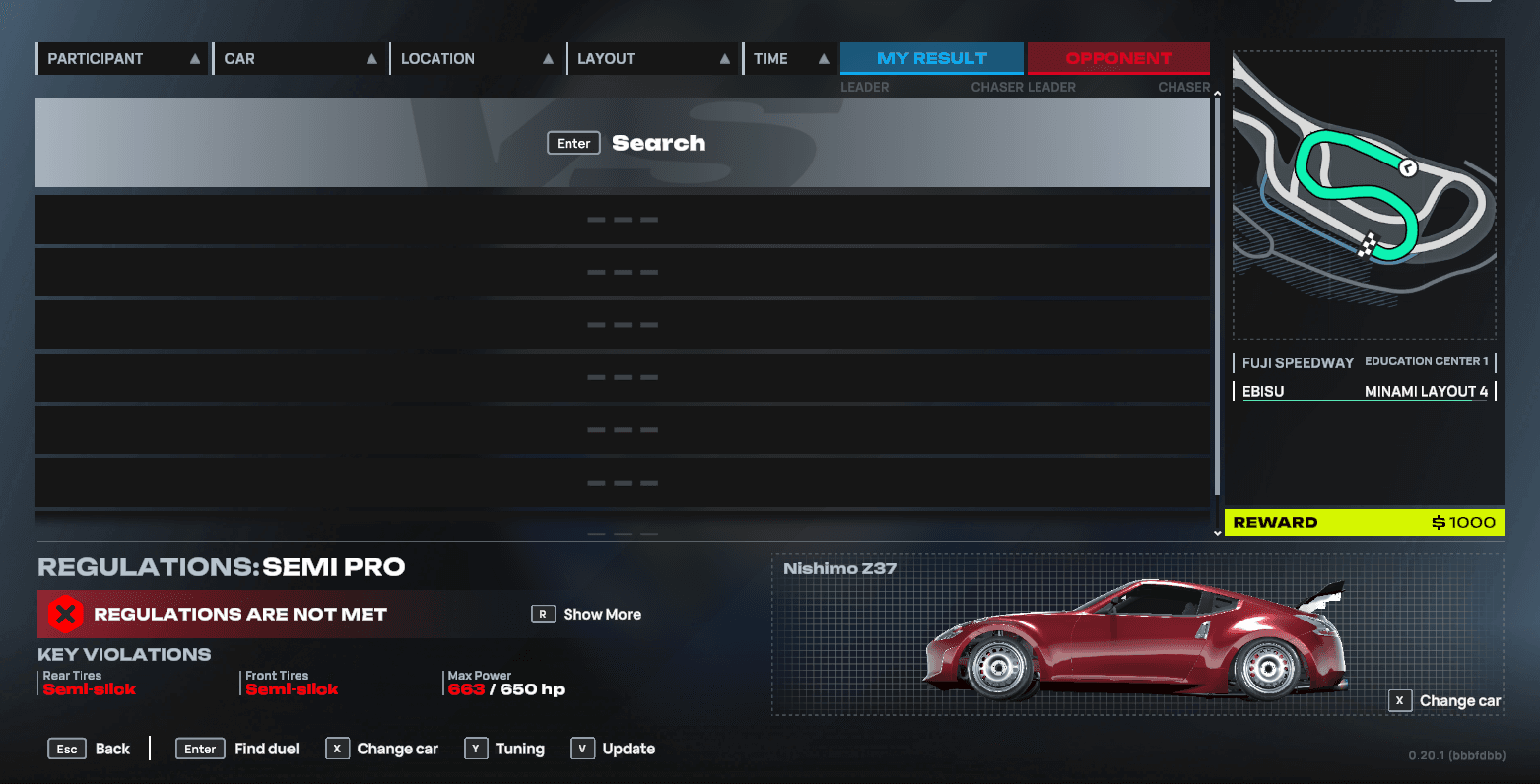Image resolution: width=1540 pixels, height=784 pixels.
Task: Click the X key icon in bottom bar
Action: (x=337, y=749)
